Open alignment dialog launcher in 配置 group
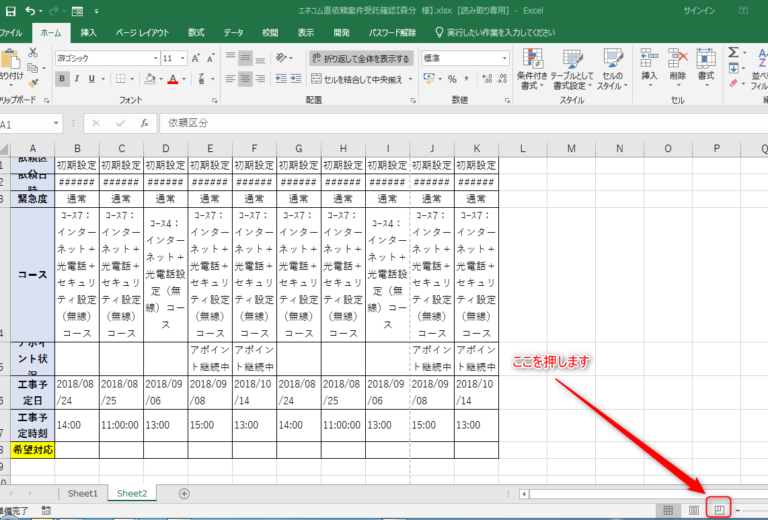This screenshot has width=768, height=520. pos(413,100)
